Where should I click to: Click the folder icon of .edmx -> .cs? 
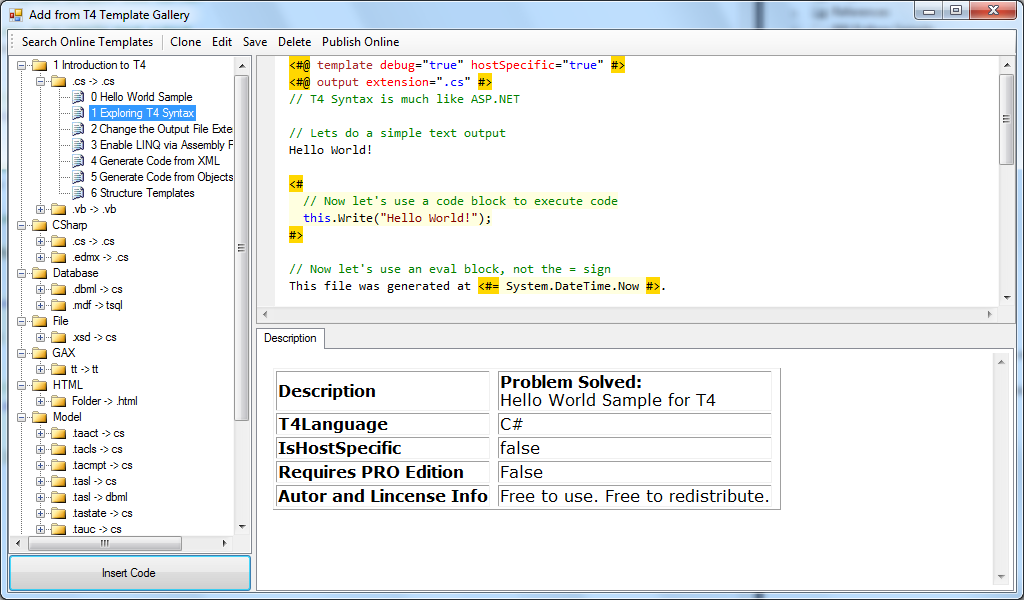(59, 257)
